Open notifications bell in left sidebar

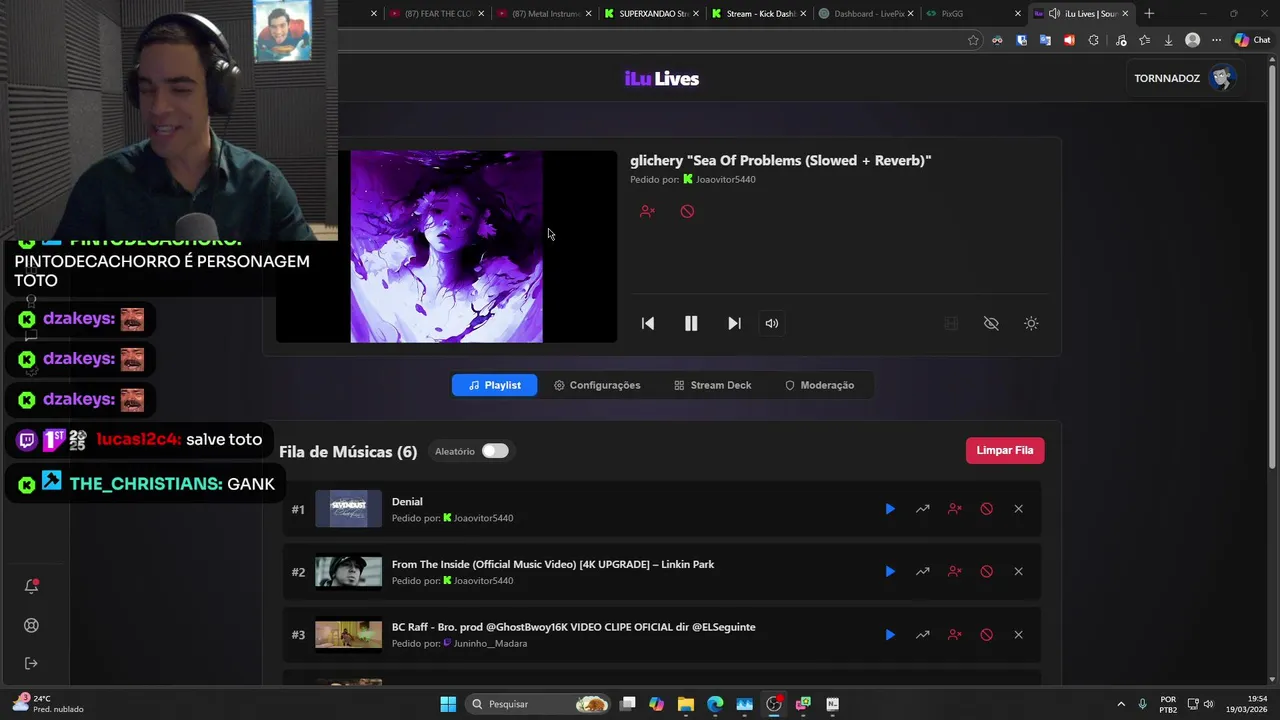click(31, 587)
